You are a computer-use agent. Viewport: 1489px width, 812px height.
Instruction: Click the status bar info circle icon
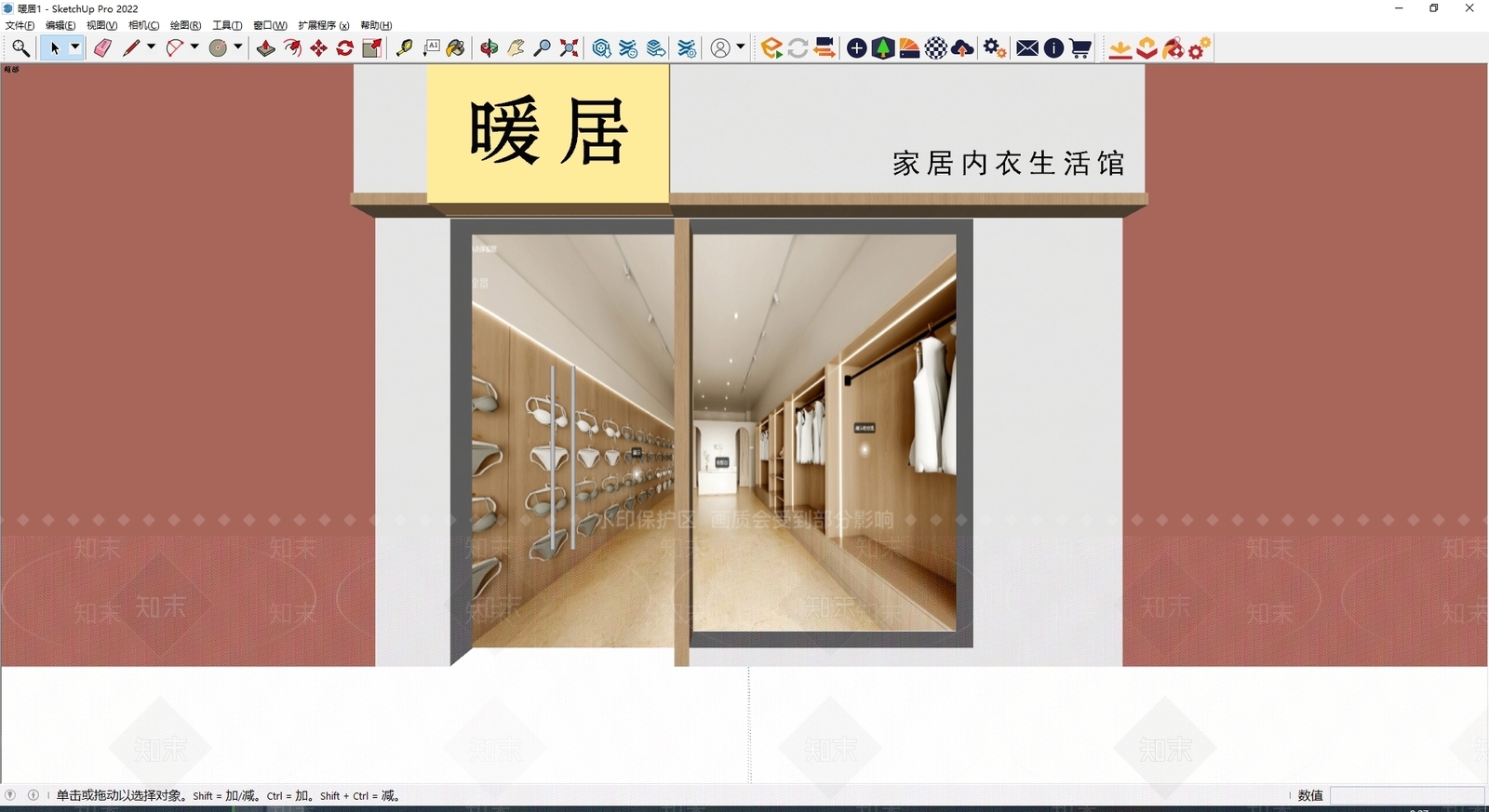pyautogui.click(x=34, y=795)
